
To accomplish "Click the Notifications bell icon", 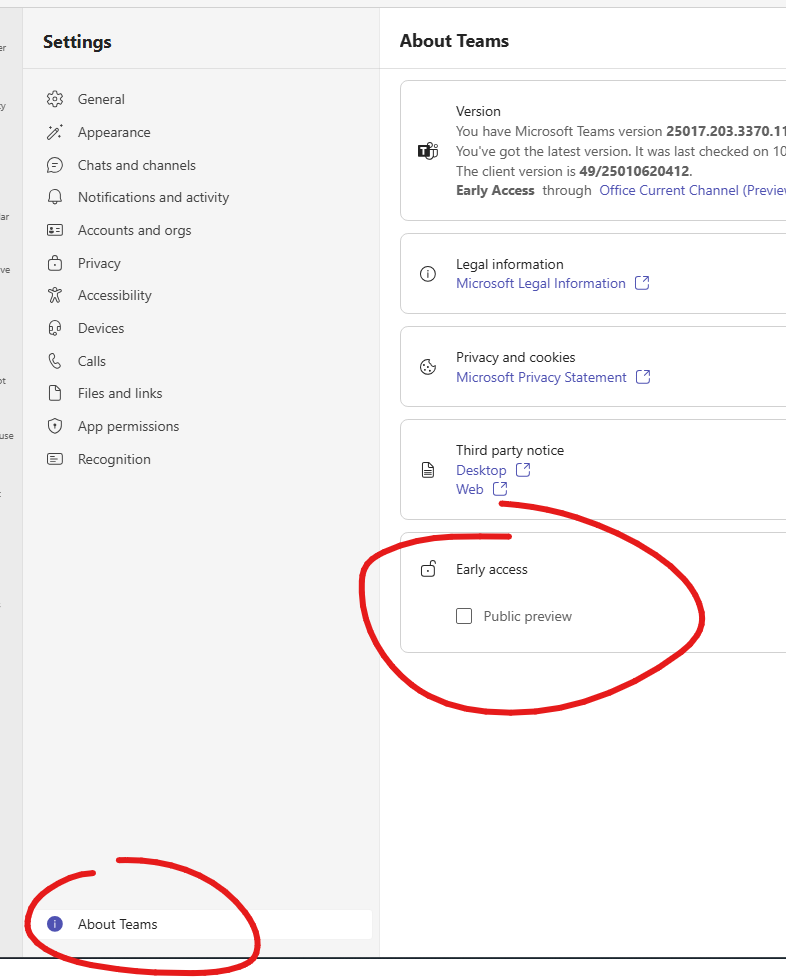I will [x=55, y=197].
